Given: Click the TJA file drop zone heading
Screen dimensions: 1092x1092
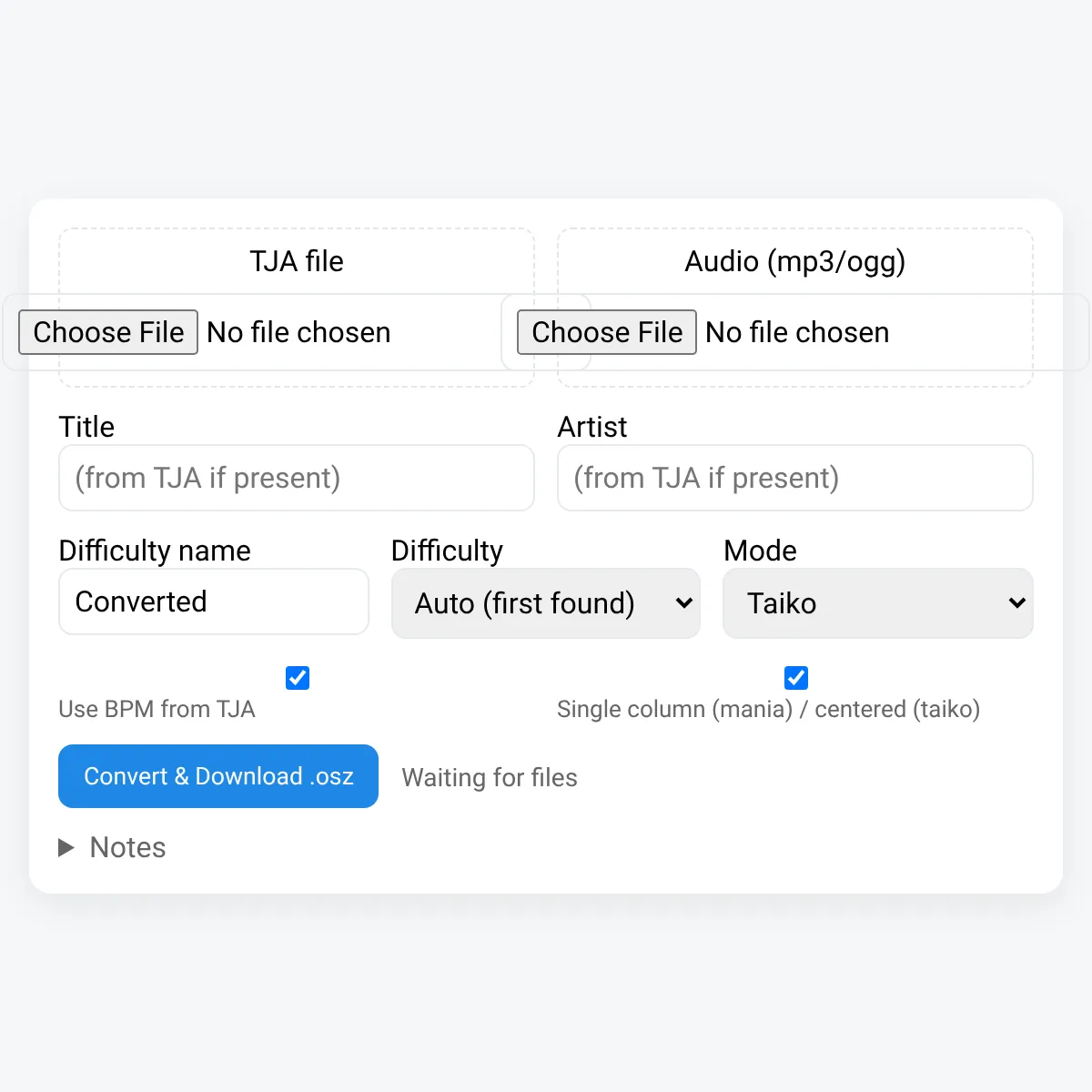Looking at the screenshot, I should 297,262.
